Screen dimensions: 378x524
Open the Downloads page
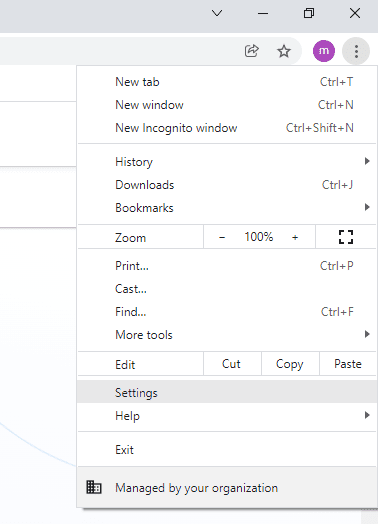[227, 185]
